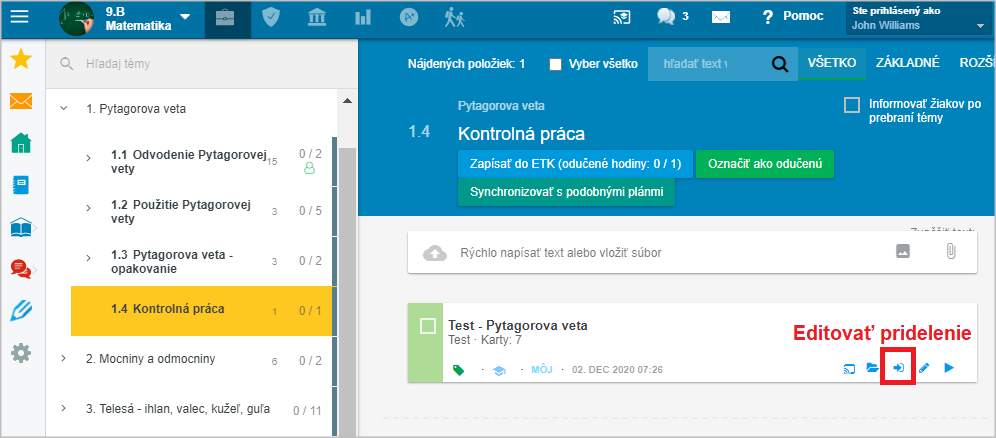Open settings gear in left sidebar

(x=20, y=353)
